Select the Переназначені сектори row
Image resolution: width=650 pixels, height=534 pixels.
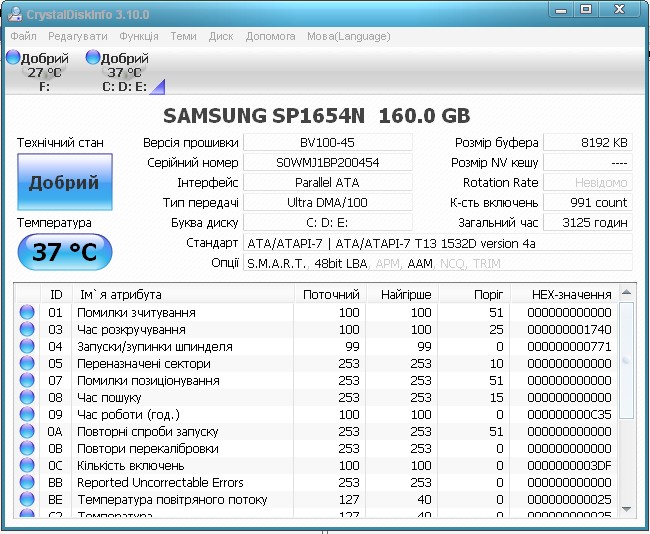317,363
